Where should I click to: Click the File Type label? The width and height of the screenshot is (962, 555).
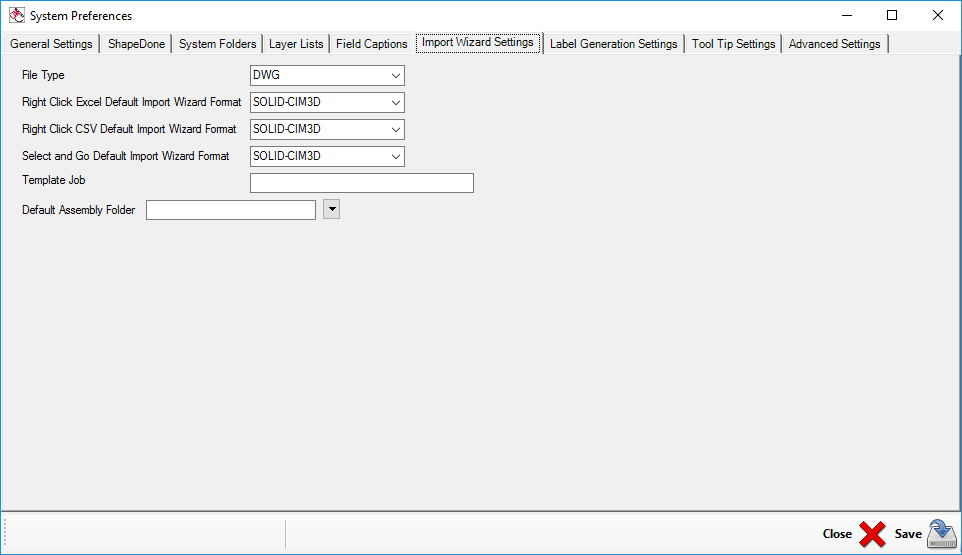point(43,75)
